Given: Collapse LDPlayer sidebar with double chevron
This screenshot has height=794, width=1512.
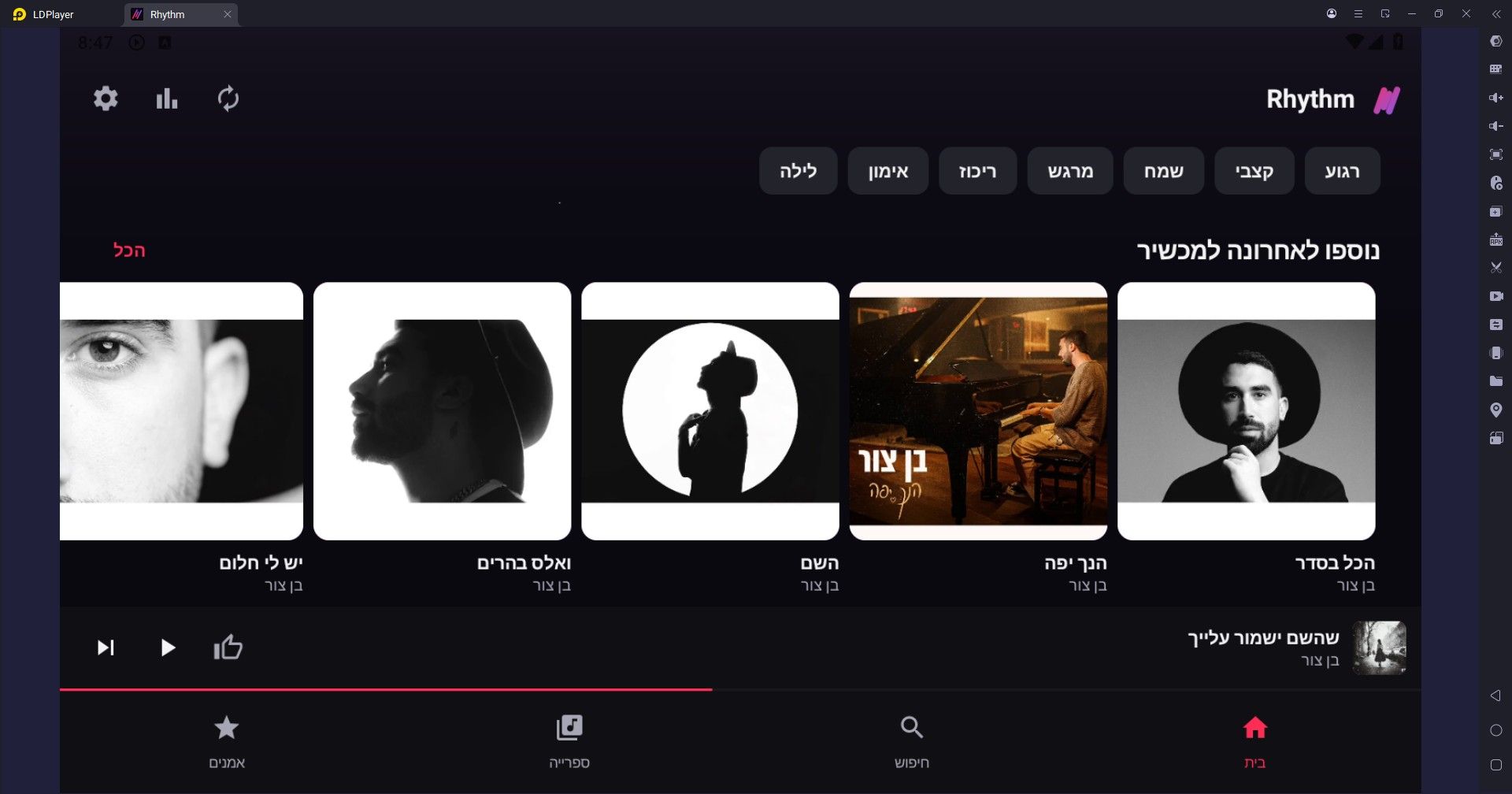Looking at the screenshot, I should 1496,14.
